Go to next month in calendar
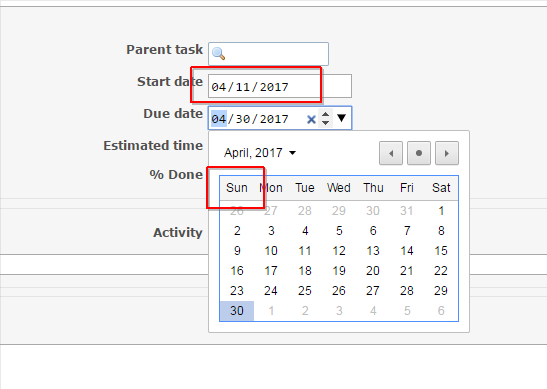Viewport: 547px width, 389px height. (447, 153)
